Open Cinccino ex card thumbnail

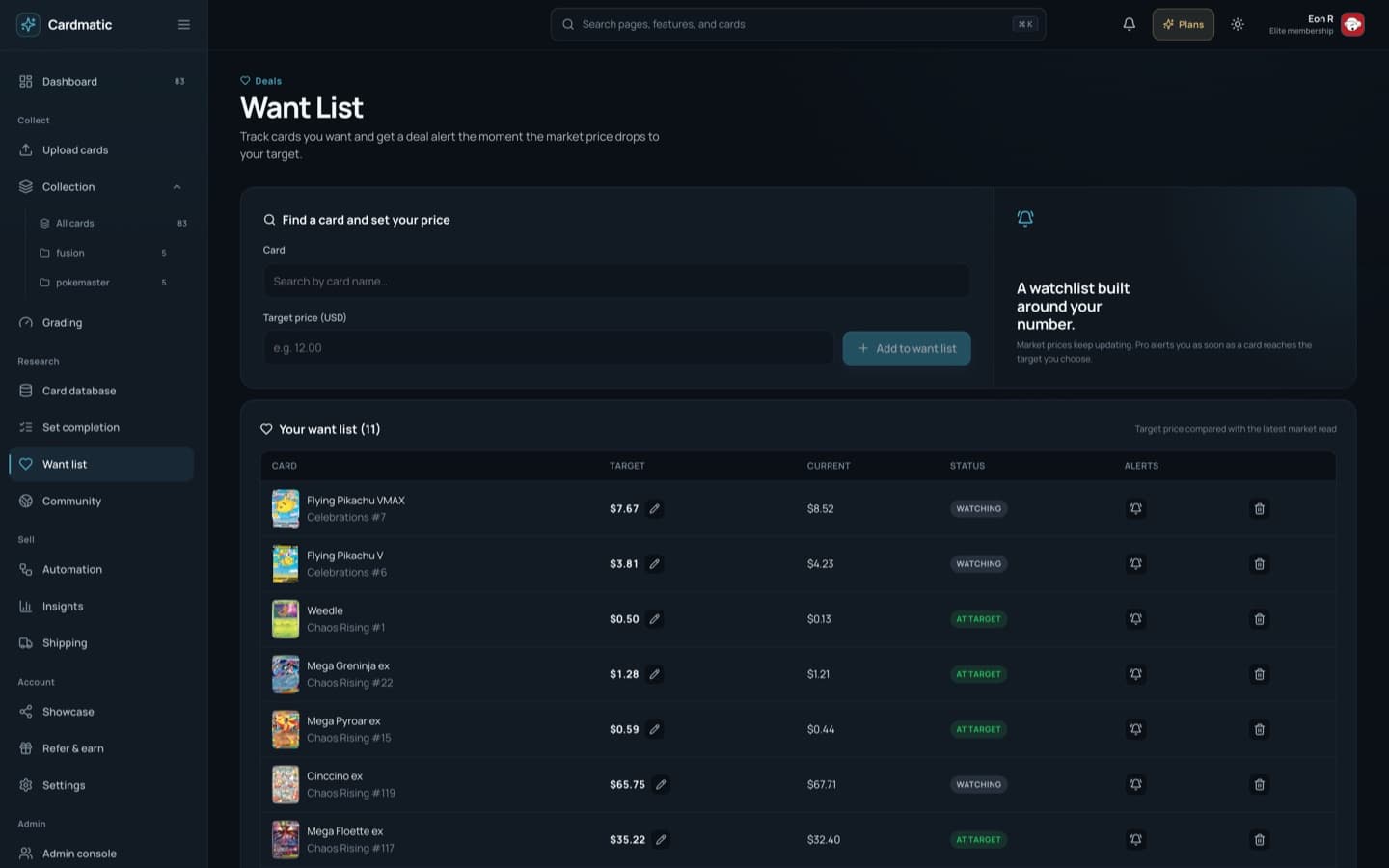tap(286, 785)
